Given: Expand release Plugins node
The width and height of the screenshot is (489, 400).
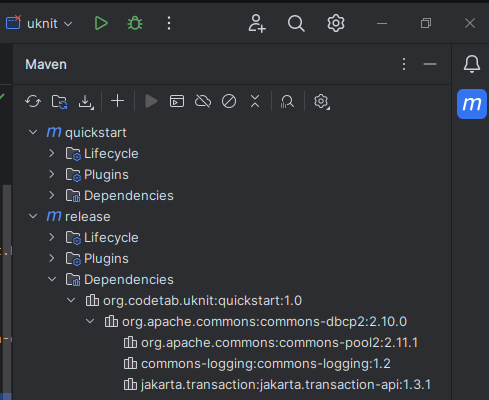Looking at the screenshot, I should point(52,258).
